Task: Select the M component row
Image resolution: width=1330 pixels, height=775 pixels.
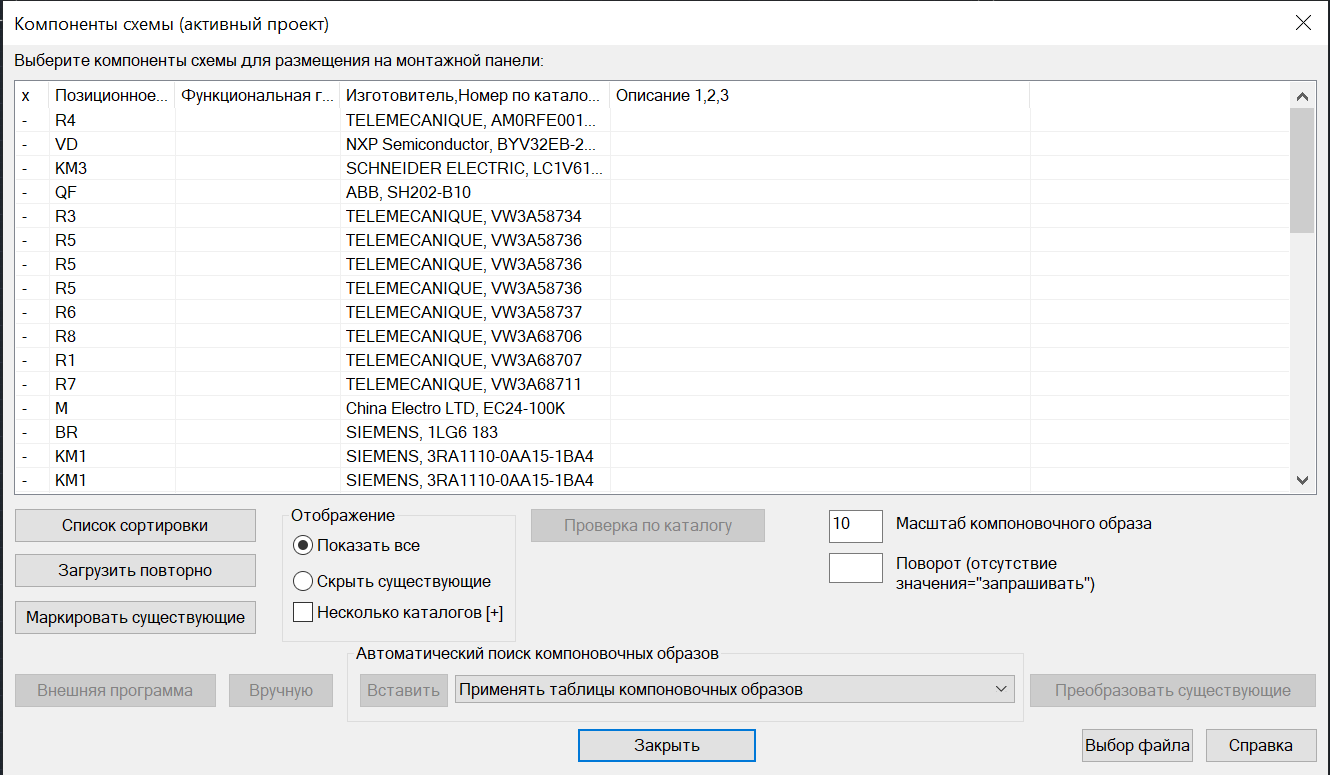Action: point(652,408)
